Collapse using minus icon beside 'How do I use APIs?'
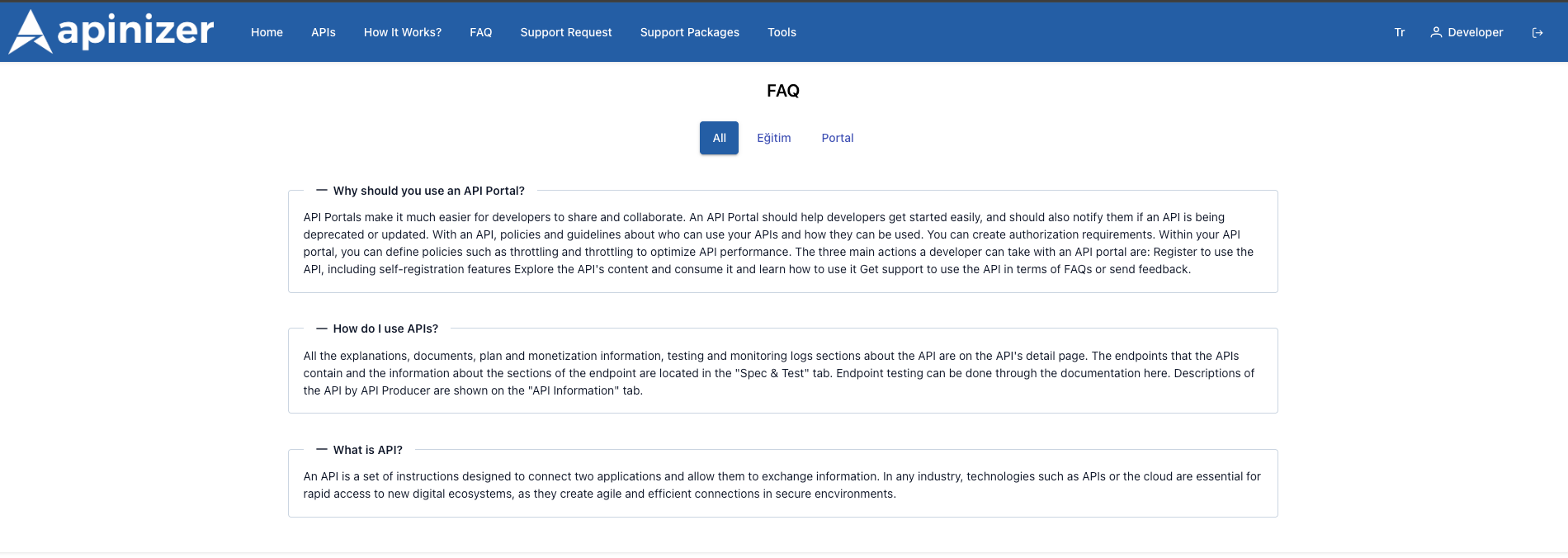 [x=322, y=329]
